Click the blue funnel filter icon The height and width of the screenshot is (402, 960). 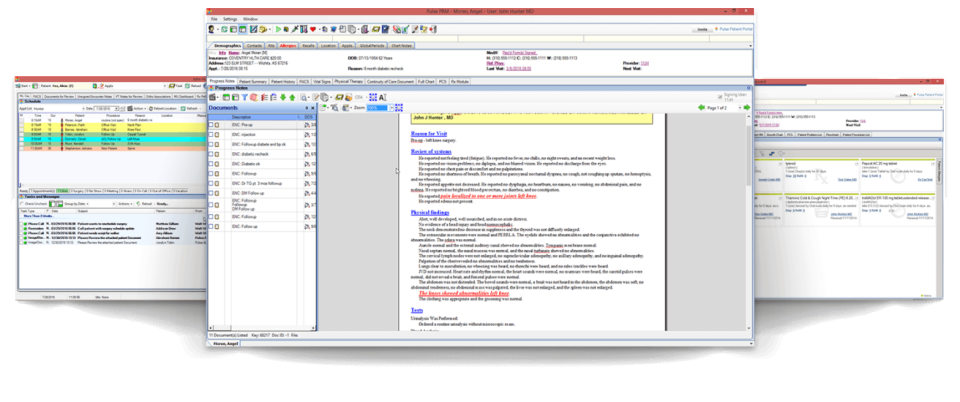(244, 97)
